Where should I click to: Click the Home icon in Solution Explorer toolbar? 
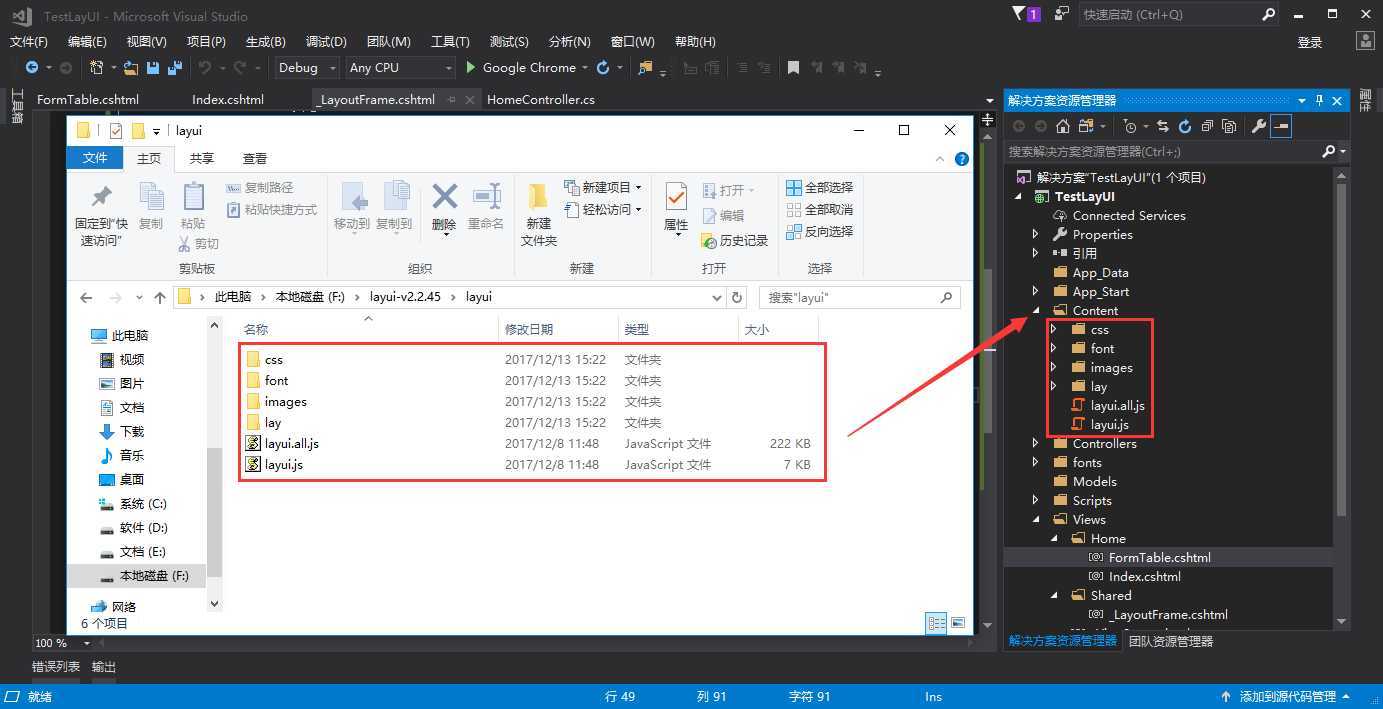pyautogui.click(x=1063, y=126)
